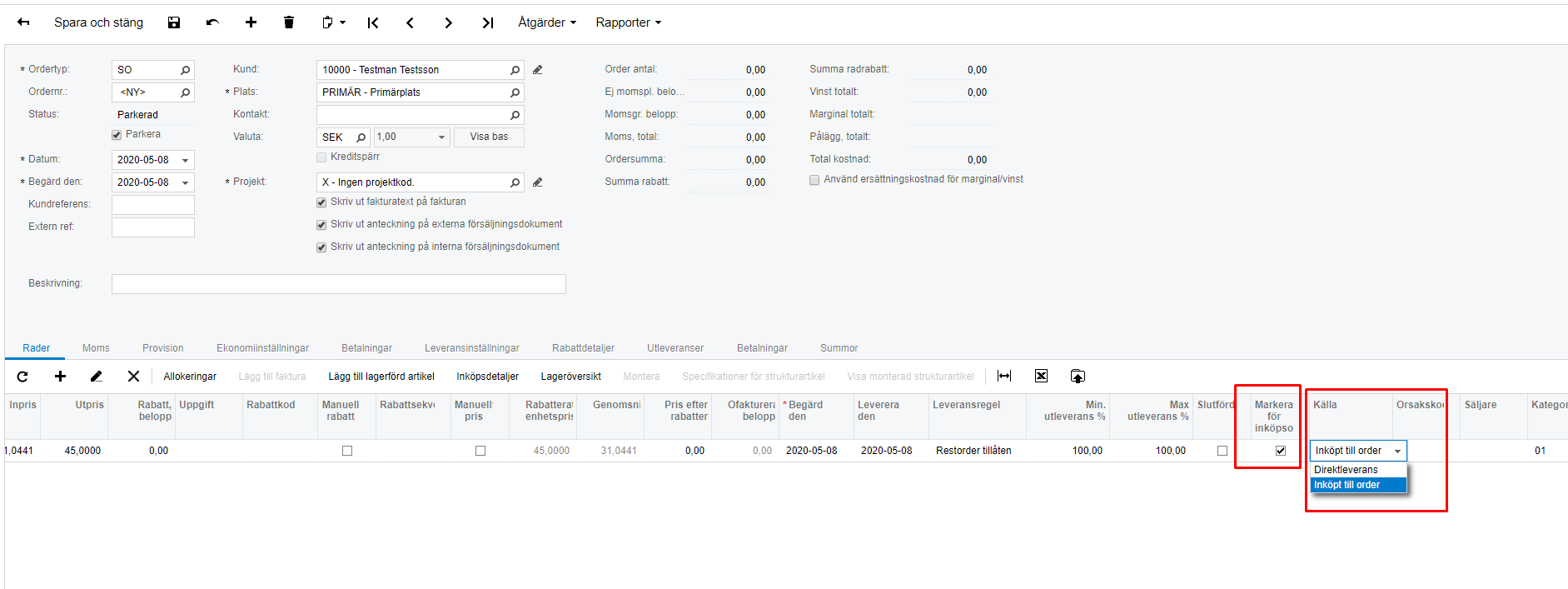Toggle the Parkera checkbox

coord(117,135)
